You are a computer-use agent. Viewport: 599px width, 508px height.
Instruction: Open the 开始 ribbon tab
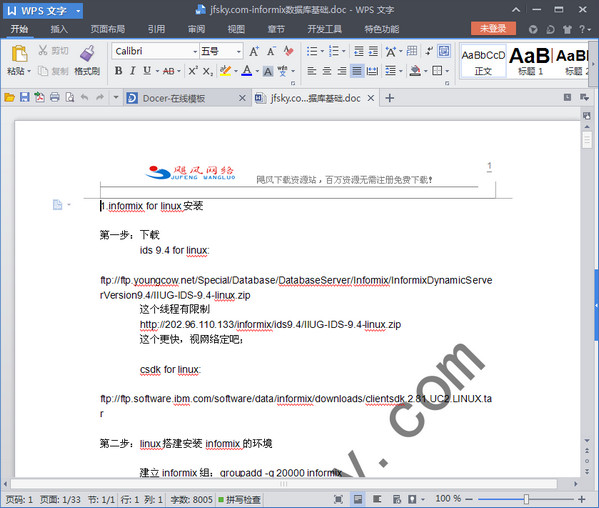(19, 29)
